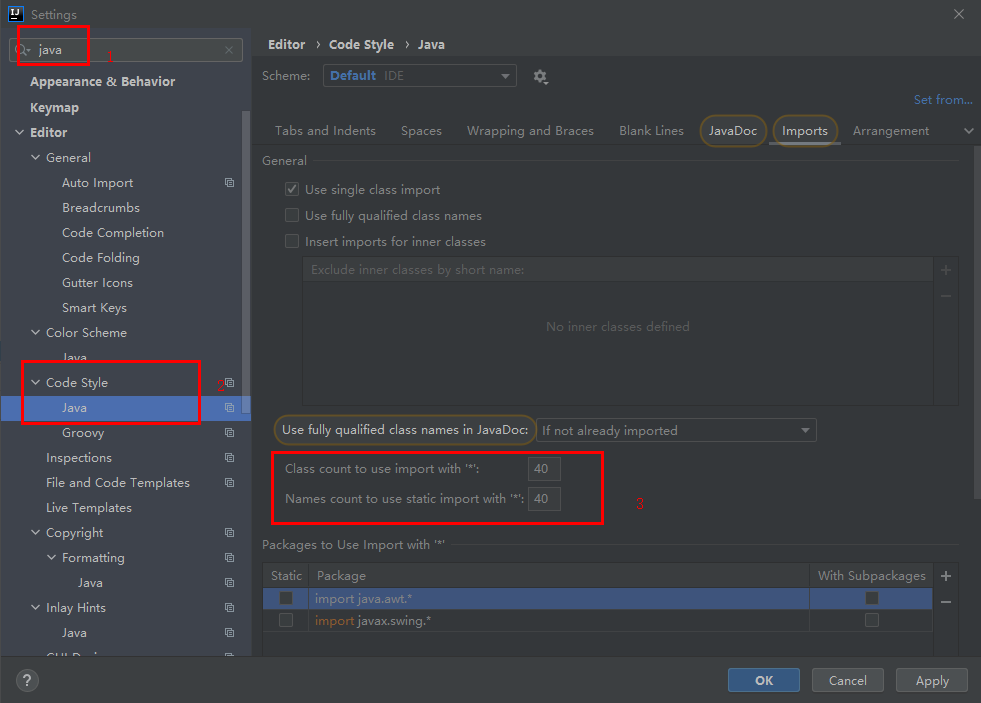Select Live Templates in settings tree

pos(89,507)
